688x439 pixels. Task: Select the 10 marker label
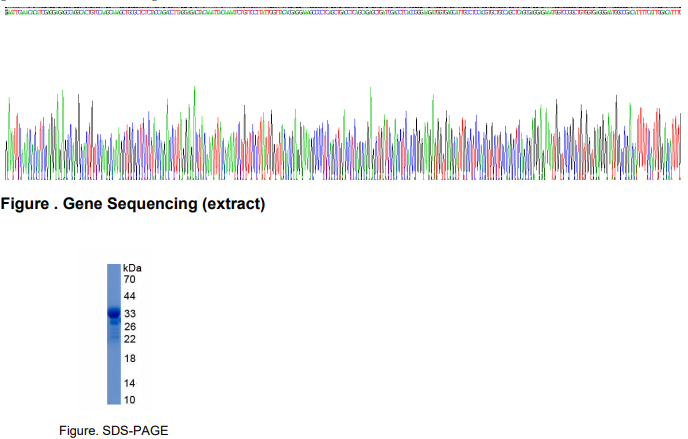pos(129,400)
